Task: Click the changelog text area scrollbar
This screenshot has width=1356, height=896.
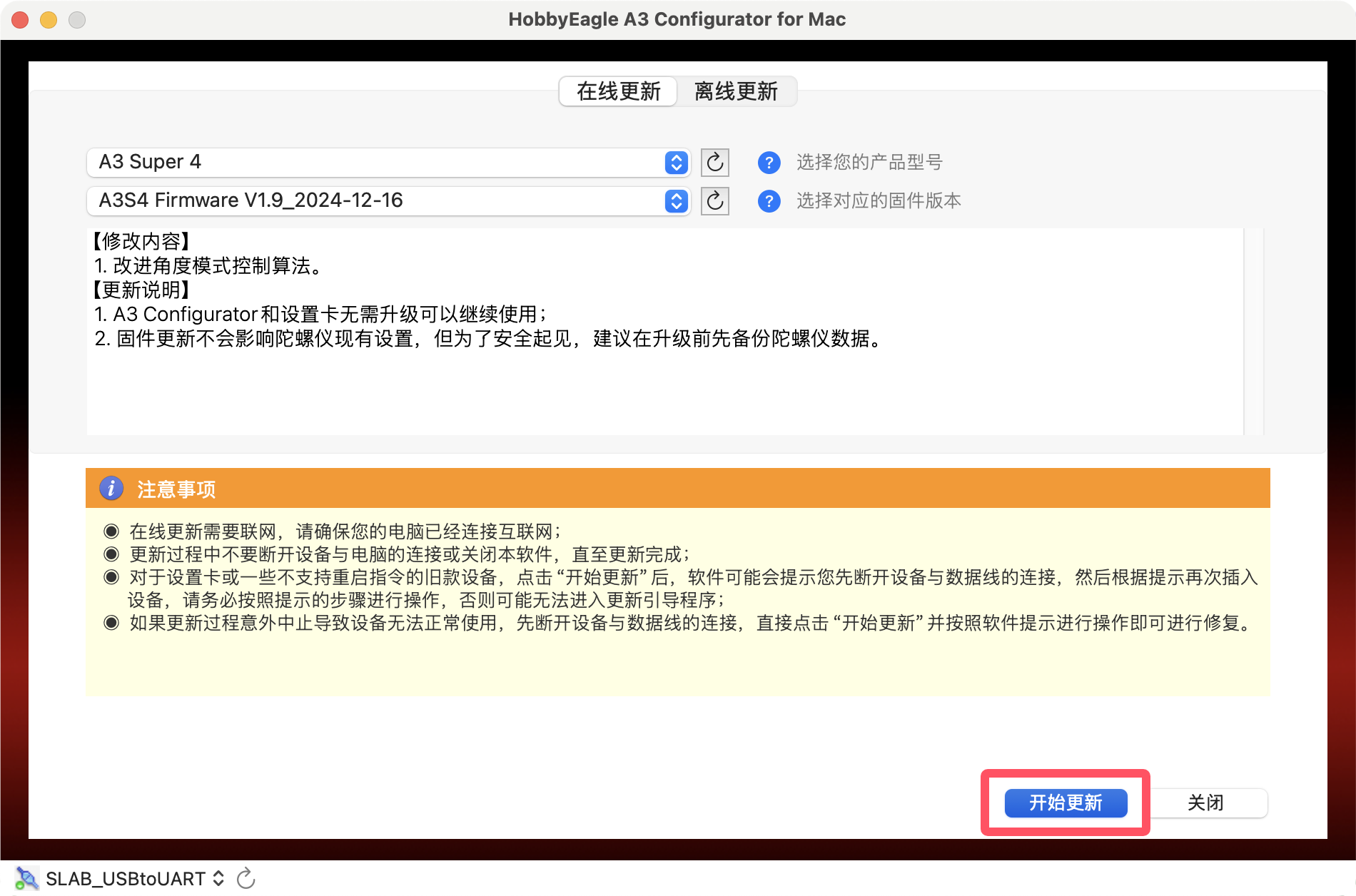Action: pos(1253,331)
